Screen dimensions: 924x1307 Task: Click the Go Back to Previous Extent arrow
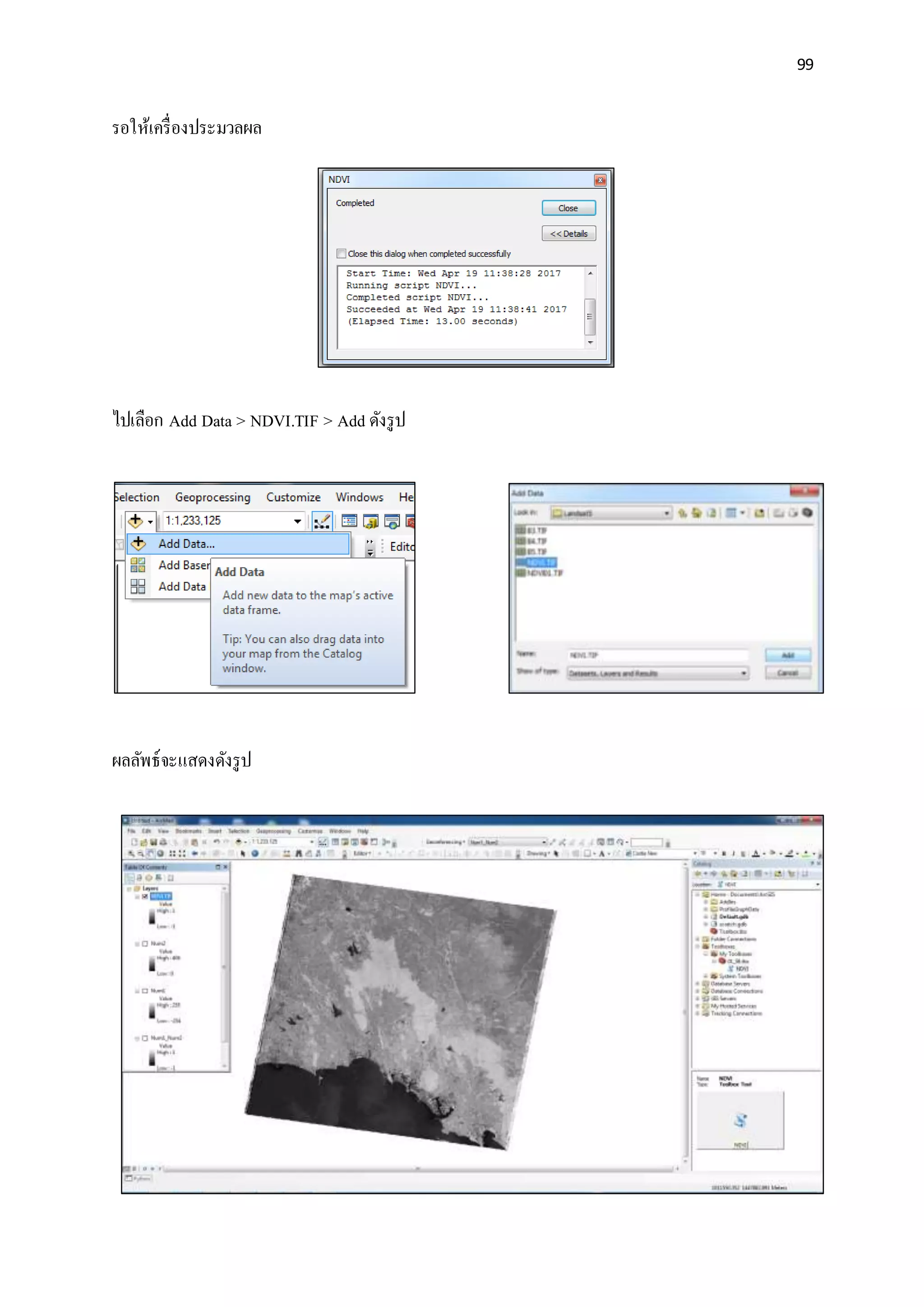pyautogui.click(x=194, y=853)
